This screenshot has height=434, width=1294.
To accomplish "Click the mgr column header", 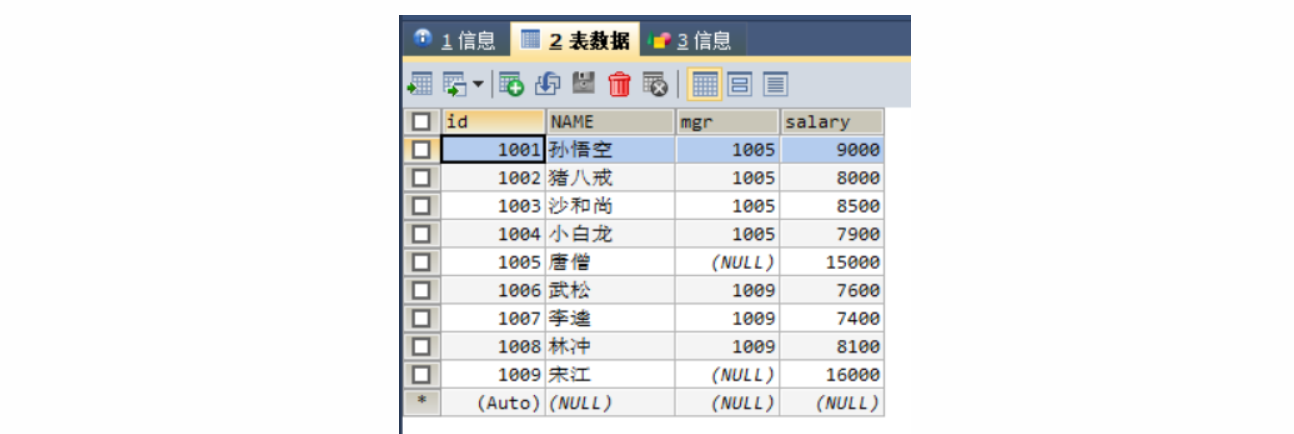I will 727,122.
